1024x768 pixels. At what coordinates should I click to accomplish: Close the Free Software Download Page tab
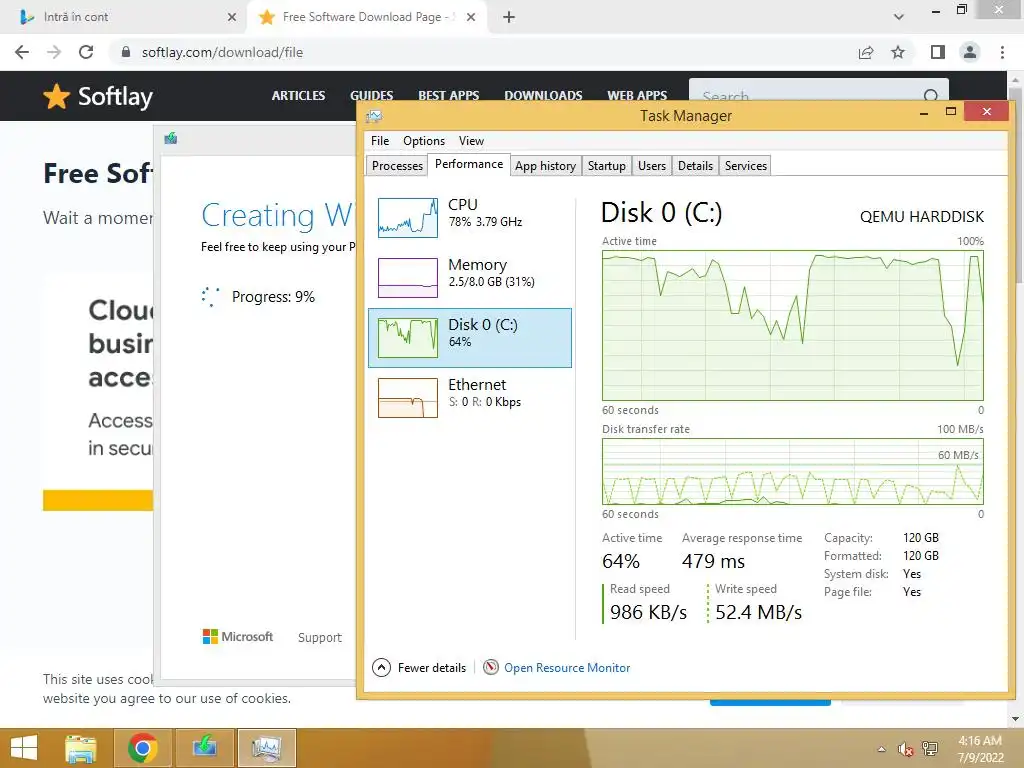(x=471, y=17)
